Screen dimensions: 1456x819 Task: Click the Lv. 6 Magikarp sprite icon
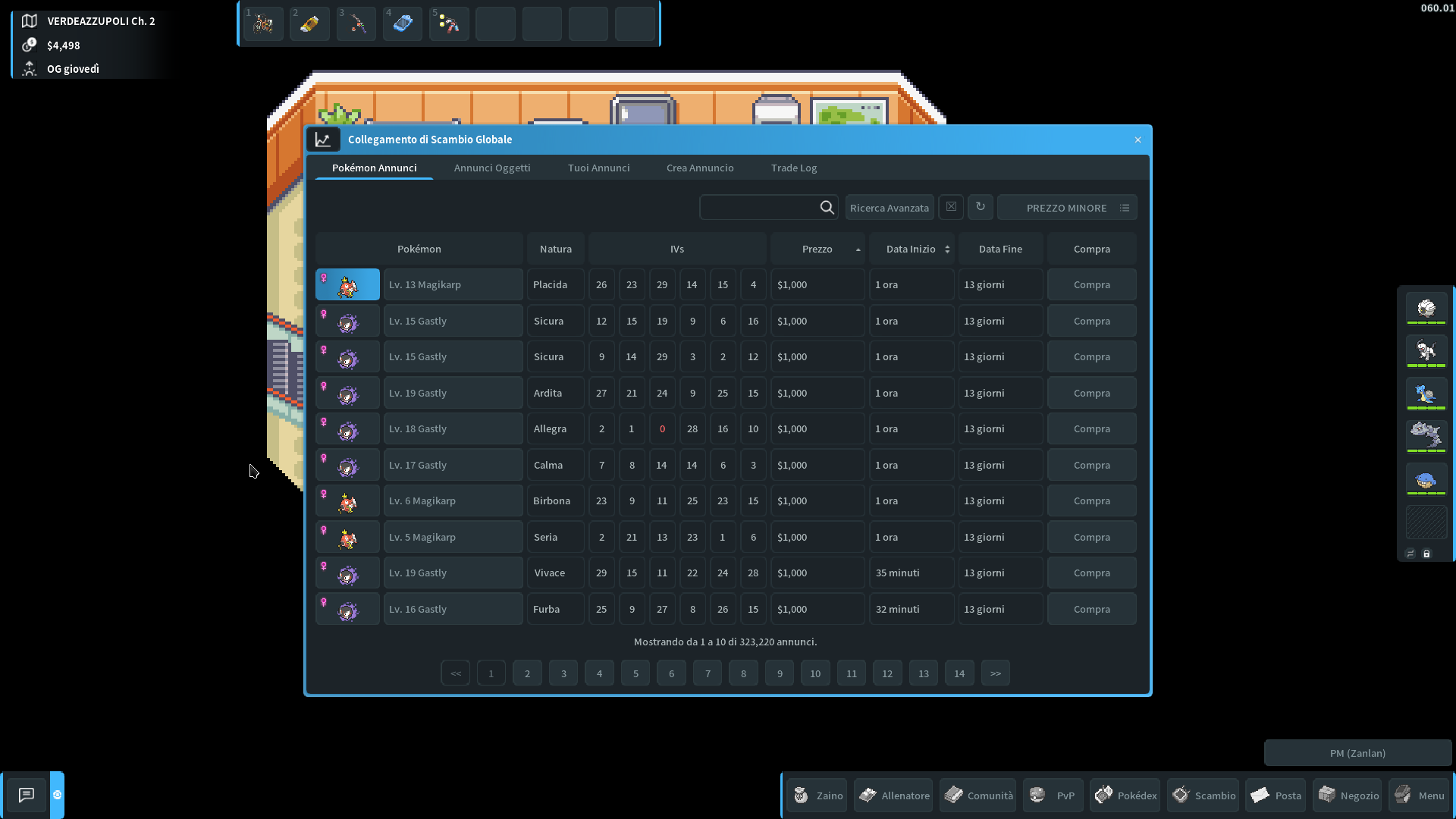click(347, 500)
